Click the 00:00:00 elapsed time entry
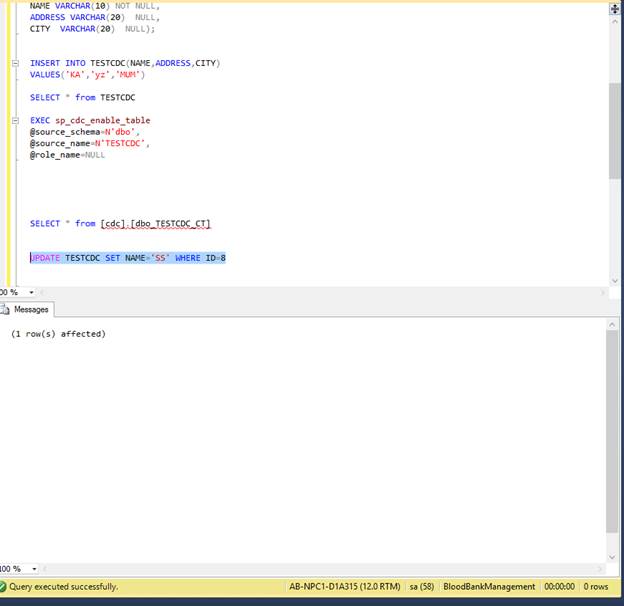624x606 pixels. 560,587
